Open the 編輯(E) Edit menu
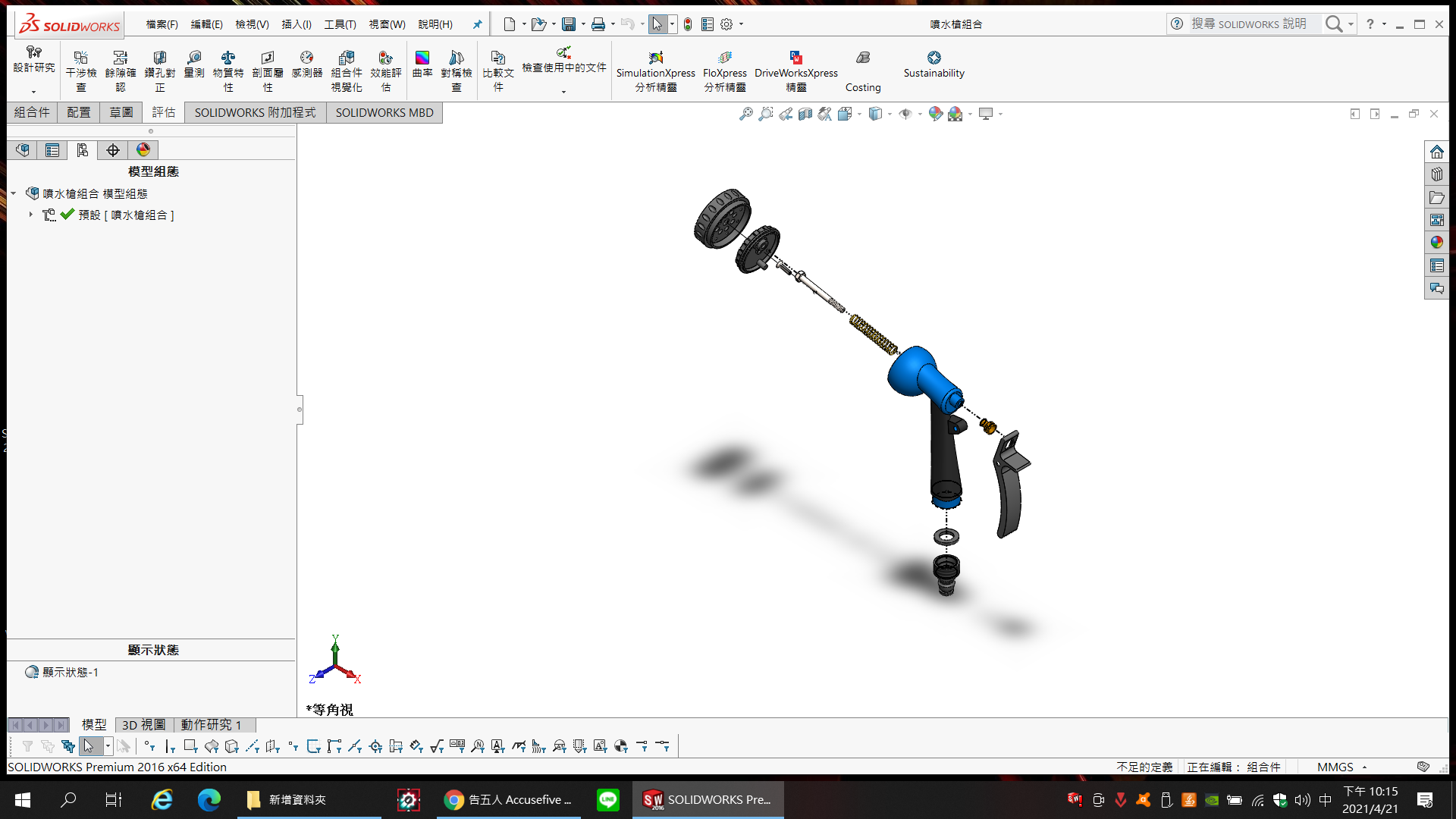Viewport: 1456px width, 819px height. [207, 24]
